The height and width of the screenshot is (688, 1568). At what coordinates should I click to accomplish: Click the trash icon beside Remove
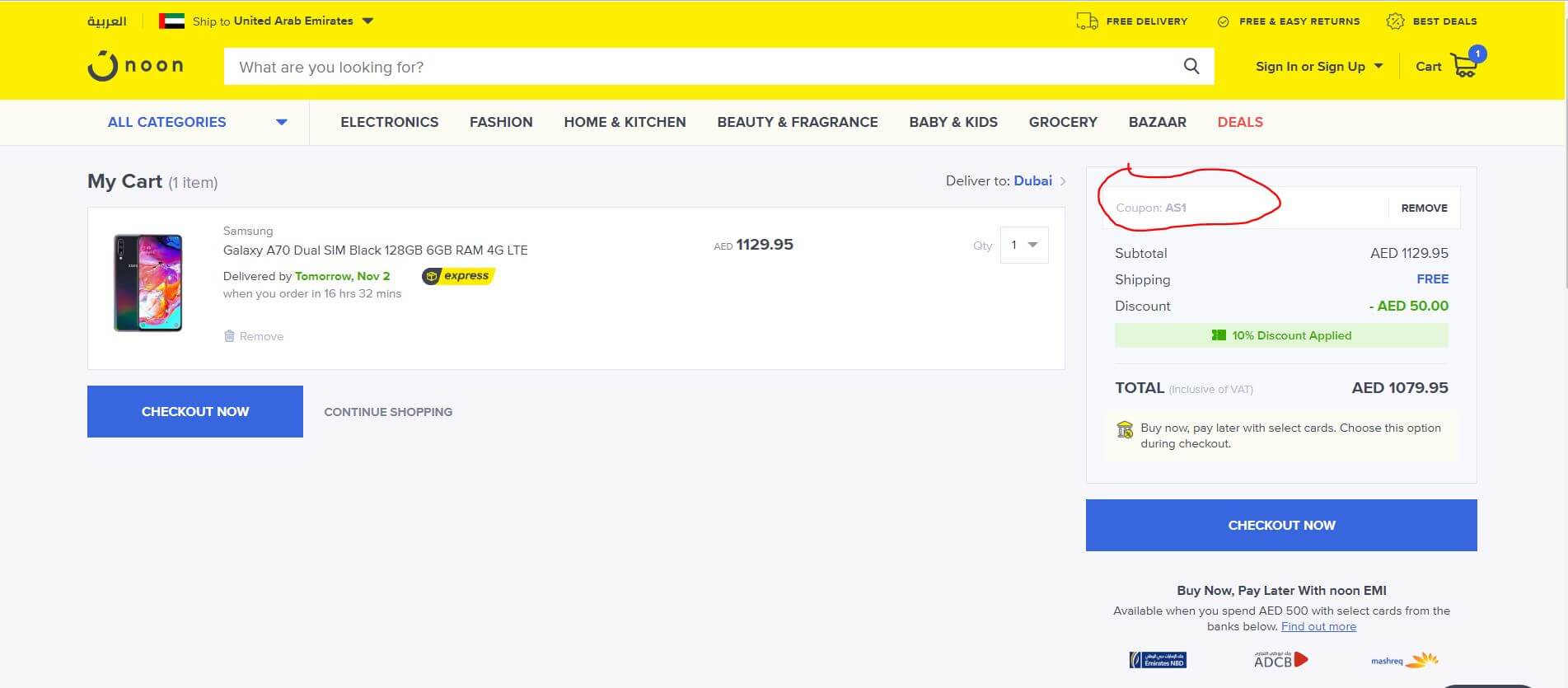click(x=229, y=336)
